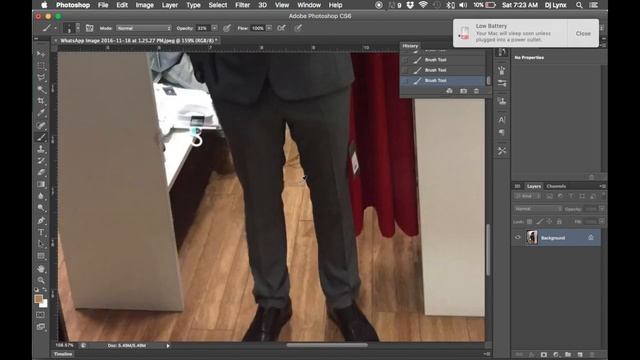Open the Brush Presets panel icon
This screenshot has width=640, height=360.
click(502, 83)
